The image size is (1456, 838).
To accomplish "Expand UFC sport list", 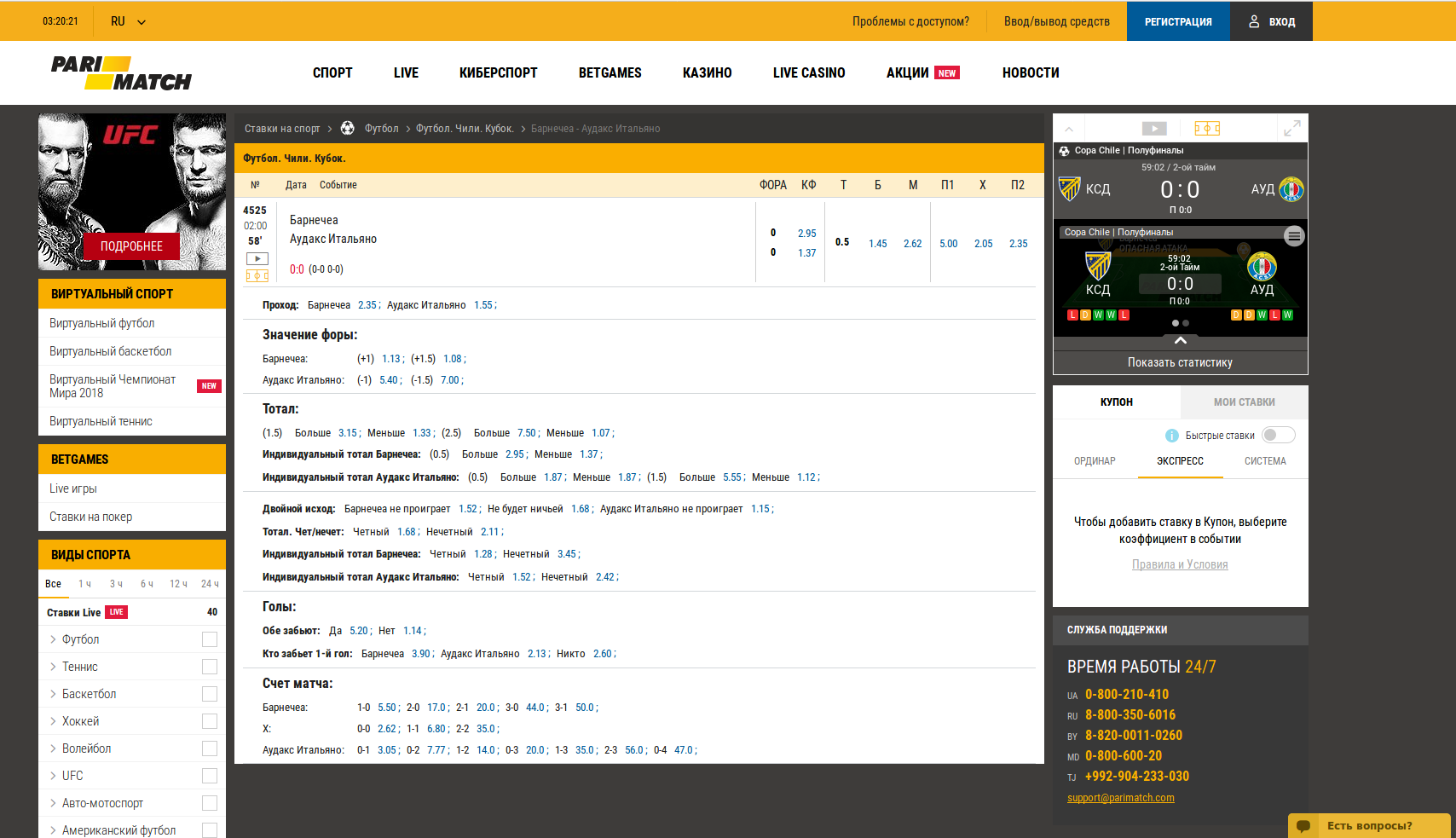I will pyautogui.click(x=53, y=776).
